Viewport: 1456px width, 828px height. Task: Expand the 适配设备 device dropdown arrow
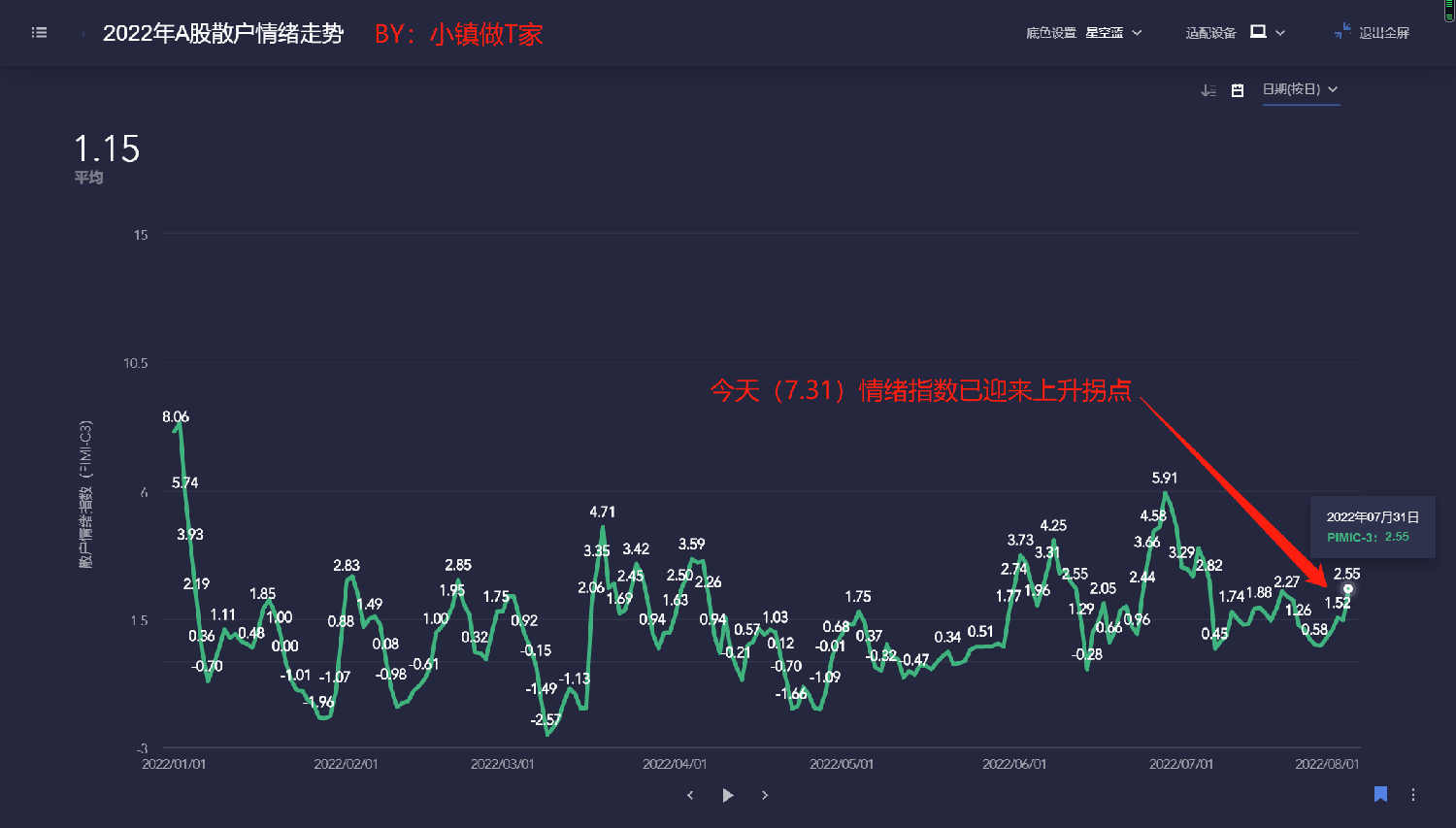click(x=1280, y=33)
